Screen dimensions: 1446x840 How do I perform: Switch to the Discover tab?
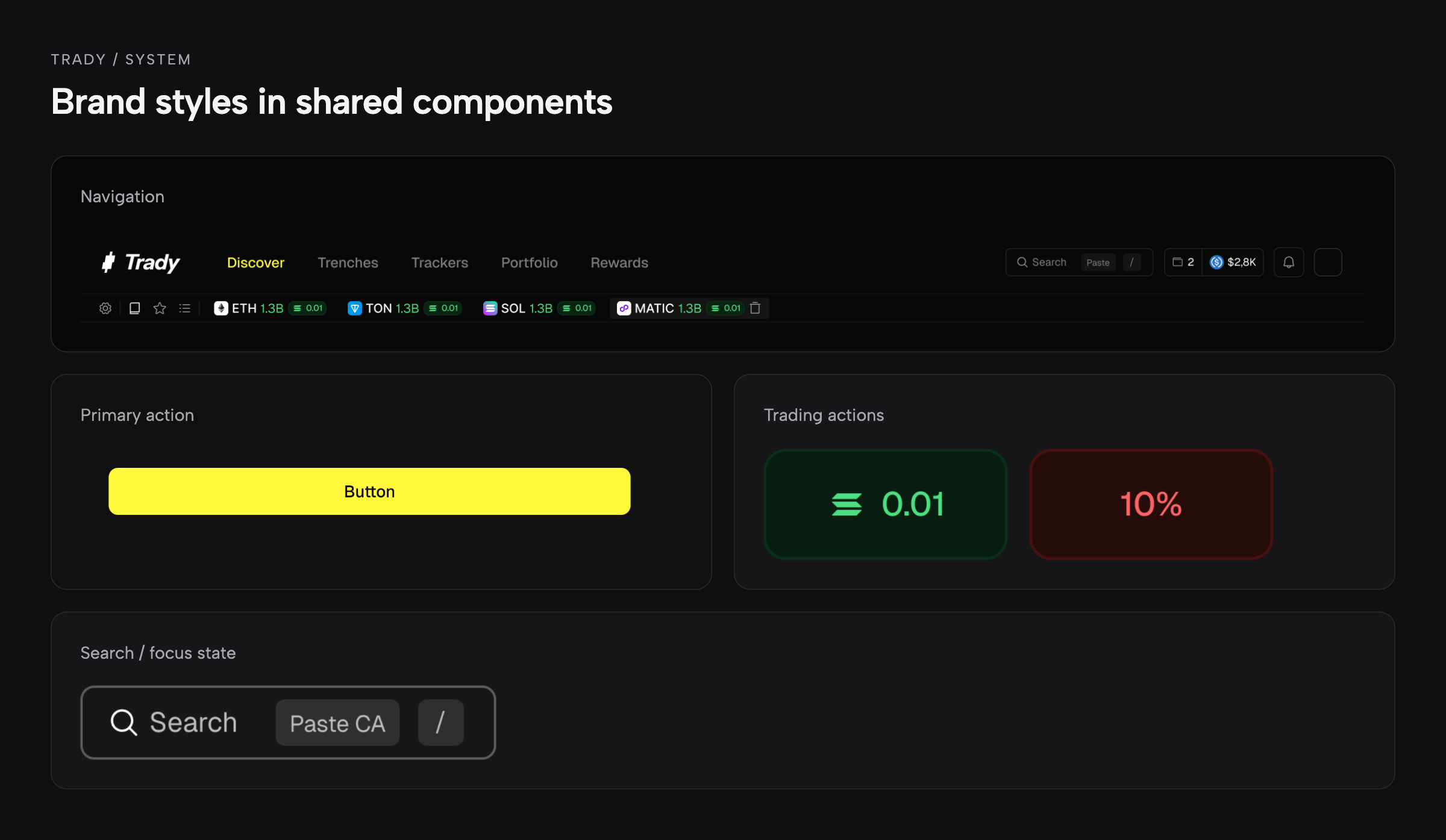click(255, 263)
